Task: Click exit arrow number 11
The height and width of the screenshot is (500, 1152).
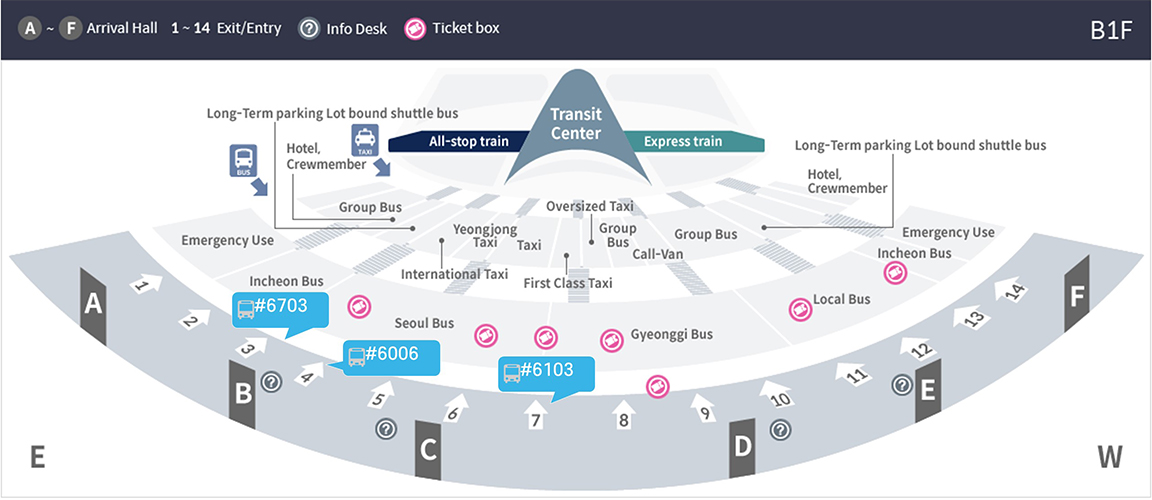Action: point(849,374)
